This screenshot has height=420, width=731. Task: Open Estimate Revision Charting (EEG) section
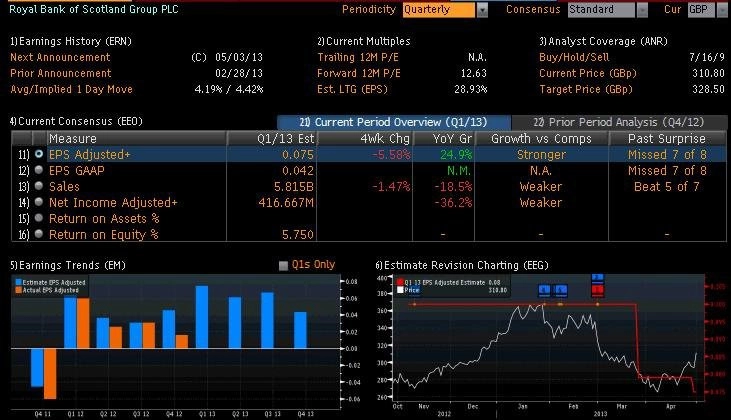pos(462,265)
